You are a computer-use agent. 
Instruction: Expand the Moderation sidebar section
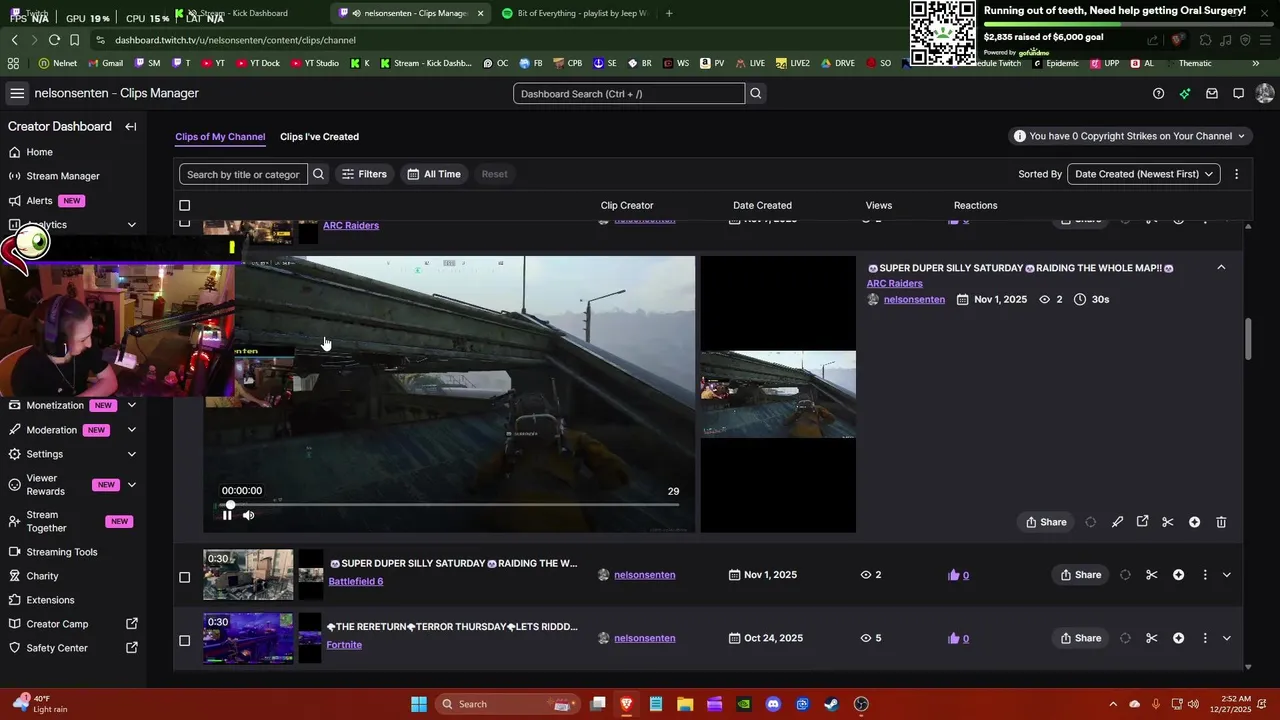click(131, 430)
